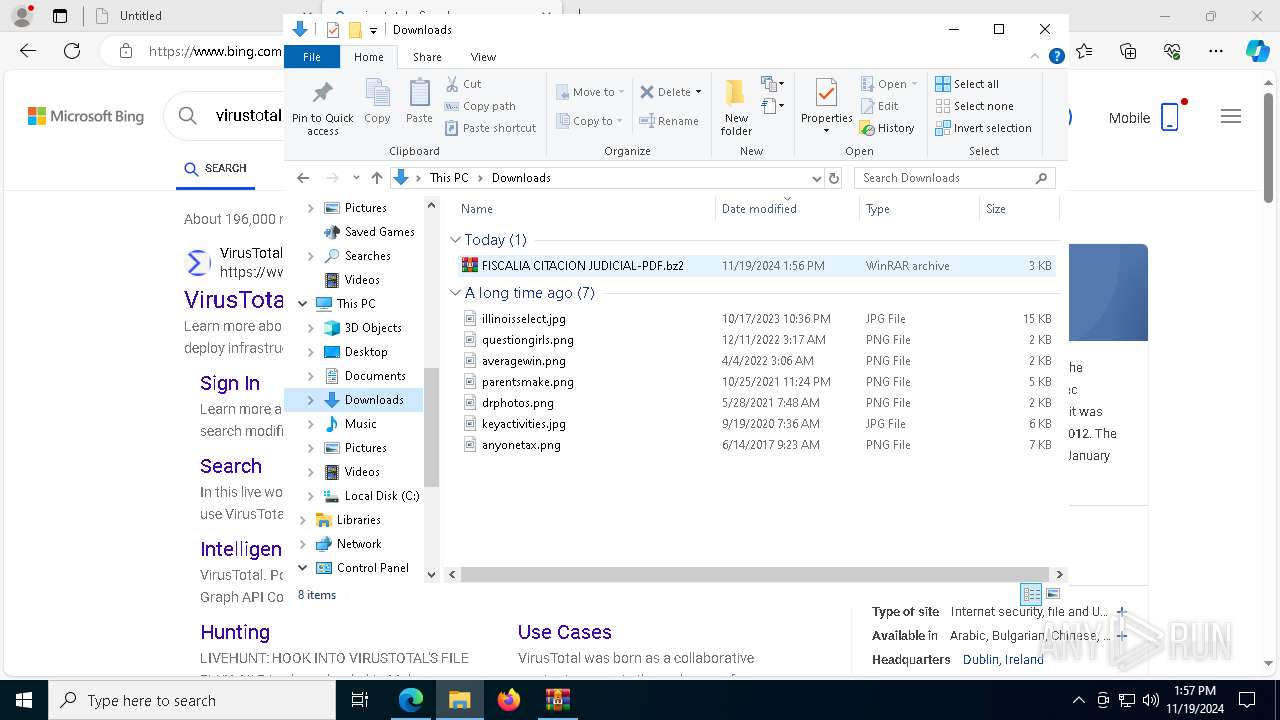Viewport: 1280px width, 720px height.
Task: Open Microsoft Edge from the taskbar
Action: pos(411,700)
